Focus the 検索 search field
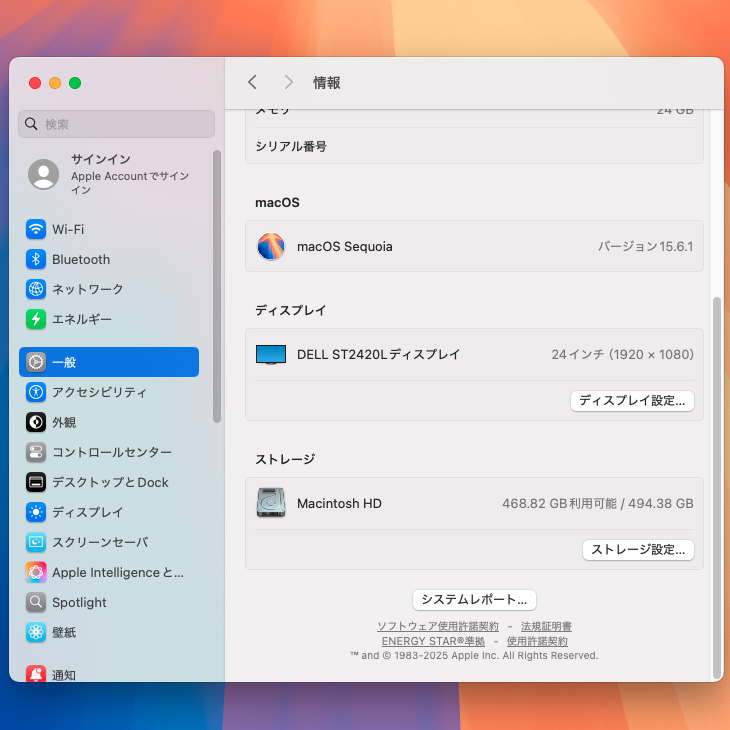This screenshot has width=730, height=730. [116, 124]
